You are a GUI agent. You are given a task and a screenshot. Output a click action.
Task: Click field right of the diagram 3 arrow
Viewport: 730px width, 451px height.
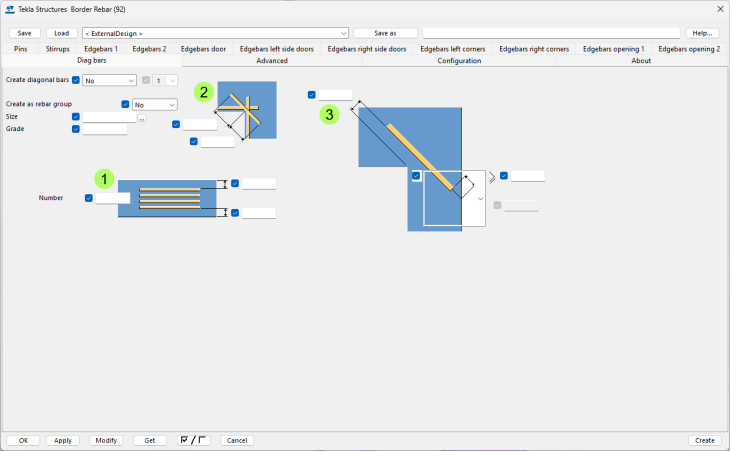(527, 175)
